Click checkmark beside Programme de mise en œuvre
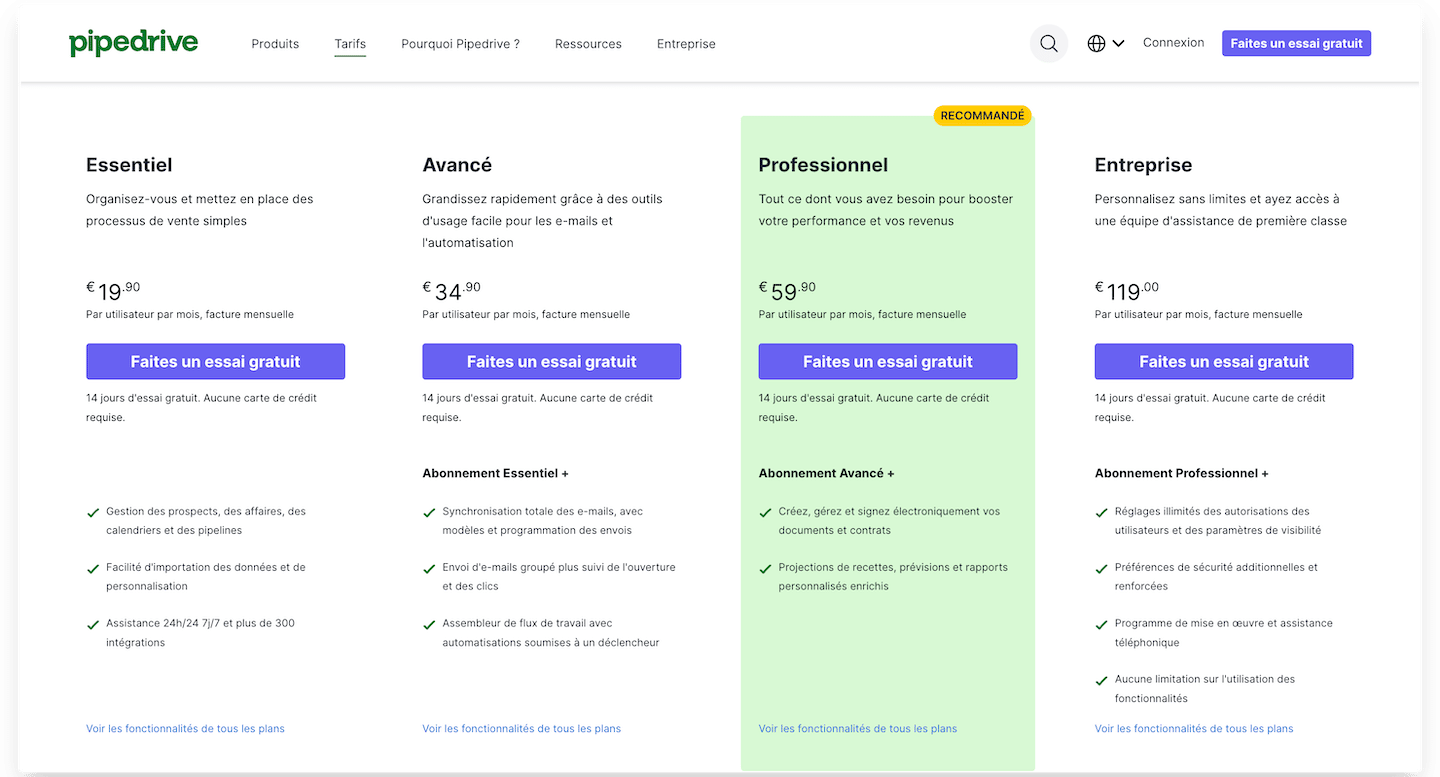This screenshot has width=1440, height=777. pos(1101,624)
